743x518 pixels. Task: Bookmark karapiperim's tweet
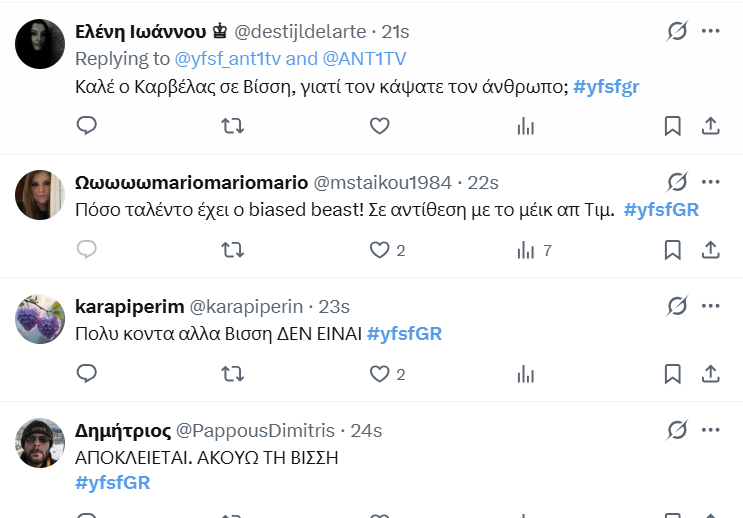tap(673, 374)
